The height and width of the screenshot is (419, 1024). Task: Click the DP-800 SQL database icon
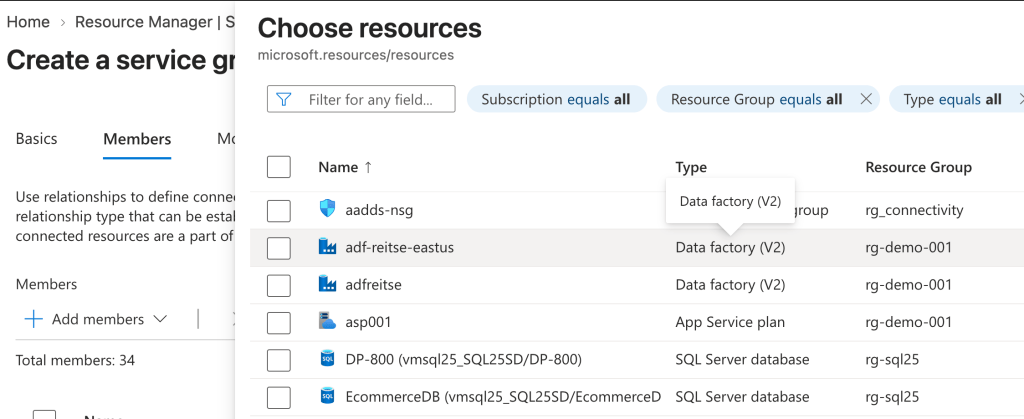pos(327,358)
